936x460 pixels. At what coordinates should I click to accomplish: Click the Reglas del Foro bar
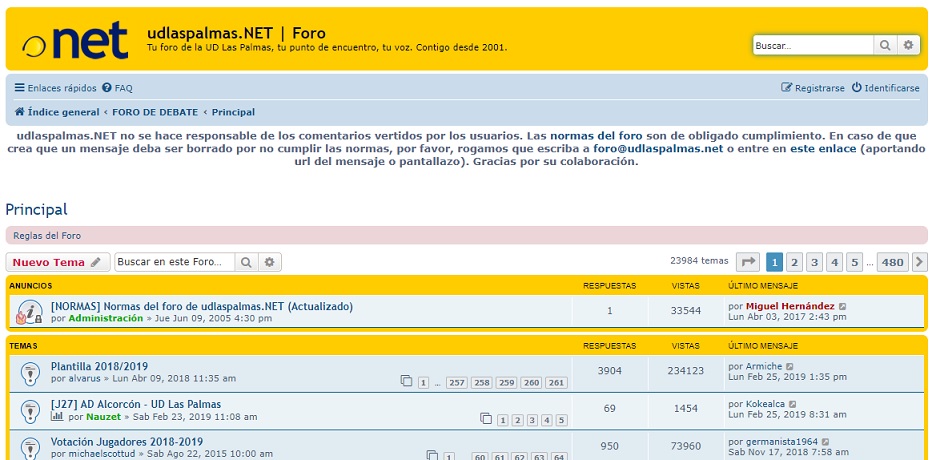467,236
